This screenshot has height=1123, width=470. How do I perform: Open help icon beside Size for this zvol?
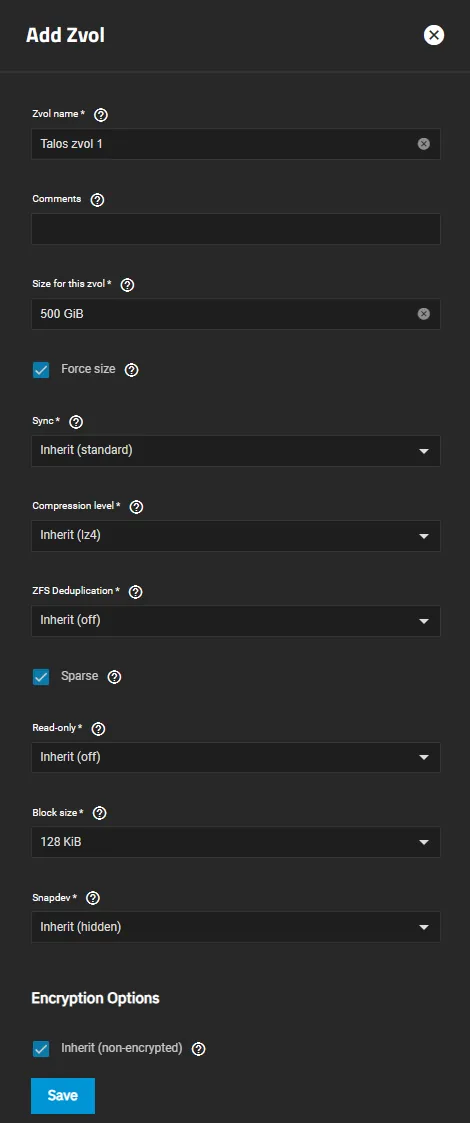coord(128,285)
